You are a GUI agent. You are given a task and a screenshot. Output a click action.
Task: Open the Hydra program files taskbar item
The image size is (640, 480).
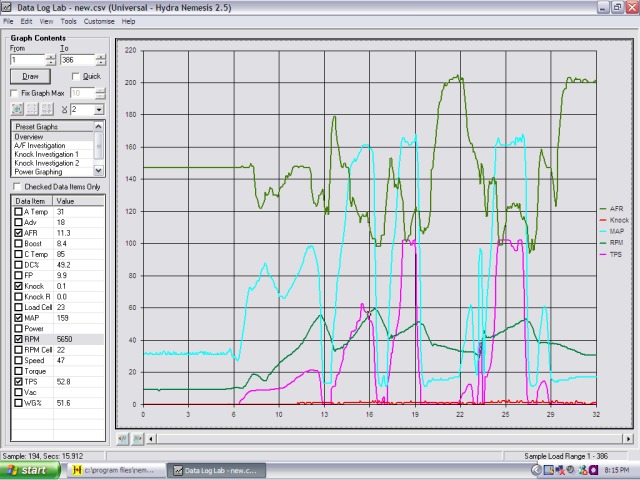(115, 470)
